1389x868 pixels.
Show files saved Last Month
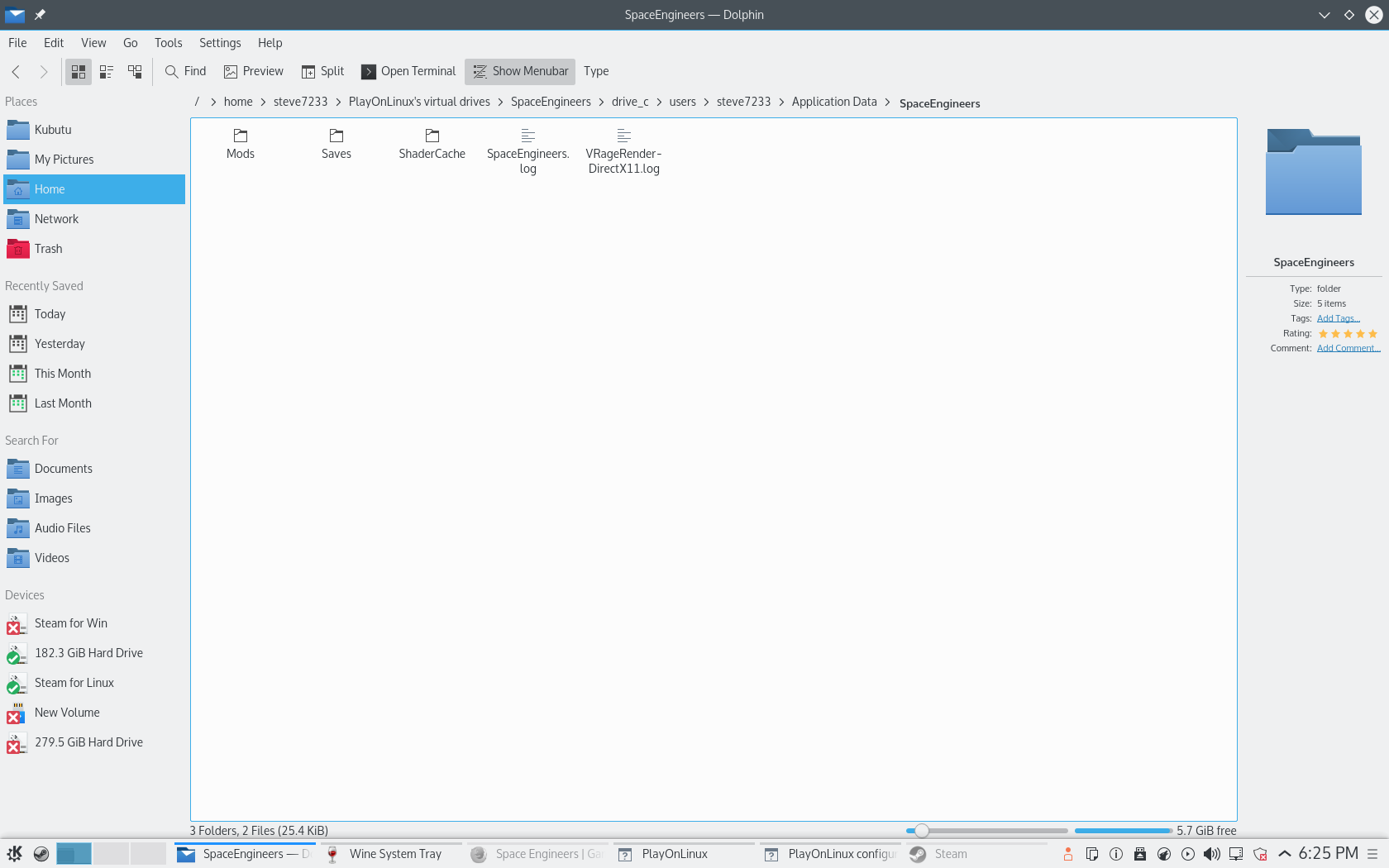coord(94,403)
